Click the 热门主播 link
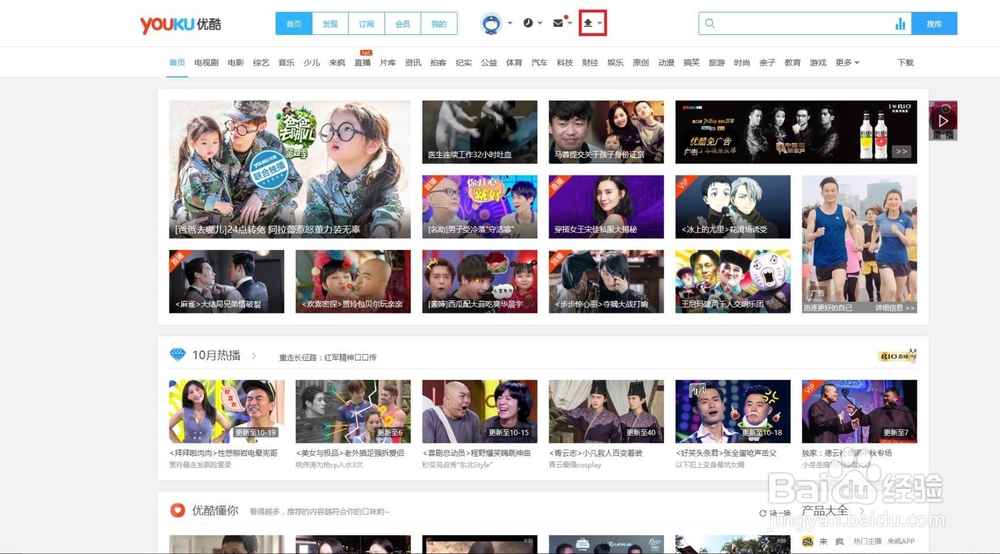 (x=867, y=541)
